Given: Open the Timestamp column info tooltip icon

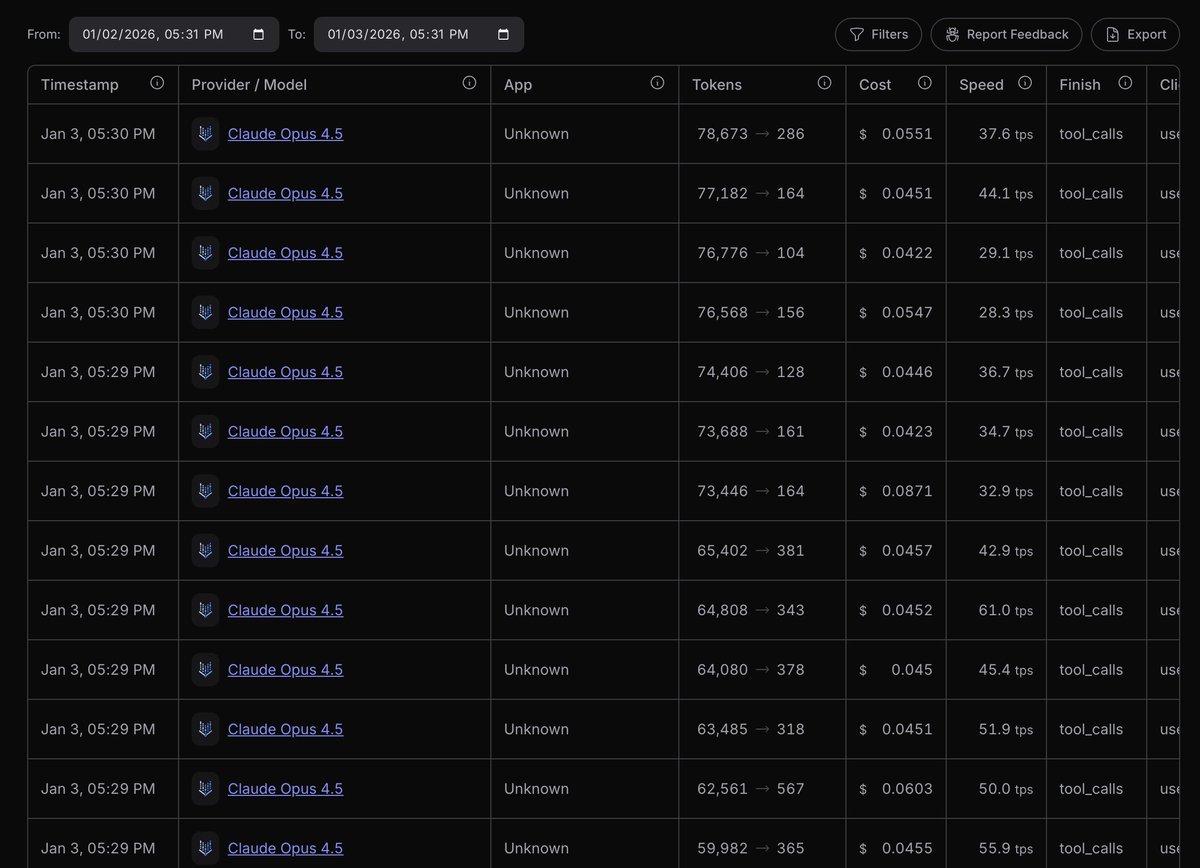Looking at the screenshot, I should click(x=157, y=83).
